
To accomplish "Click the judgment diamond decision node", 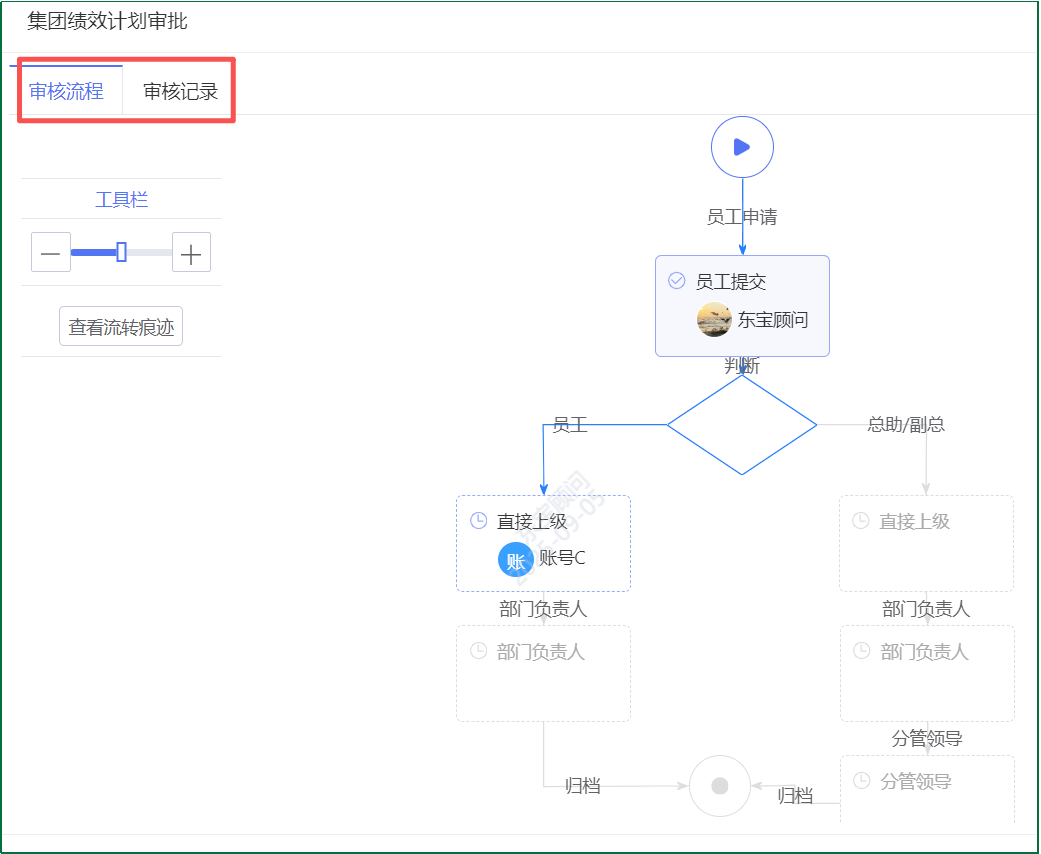I will 742,425.
